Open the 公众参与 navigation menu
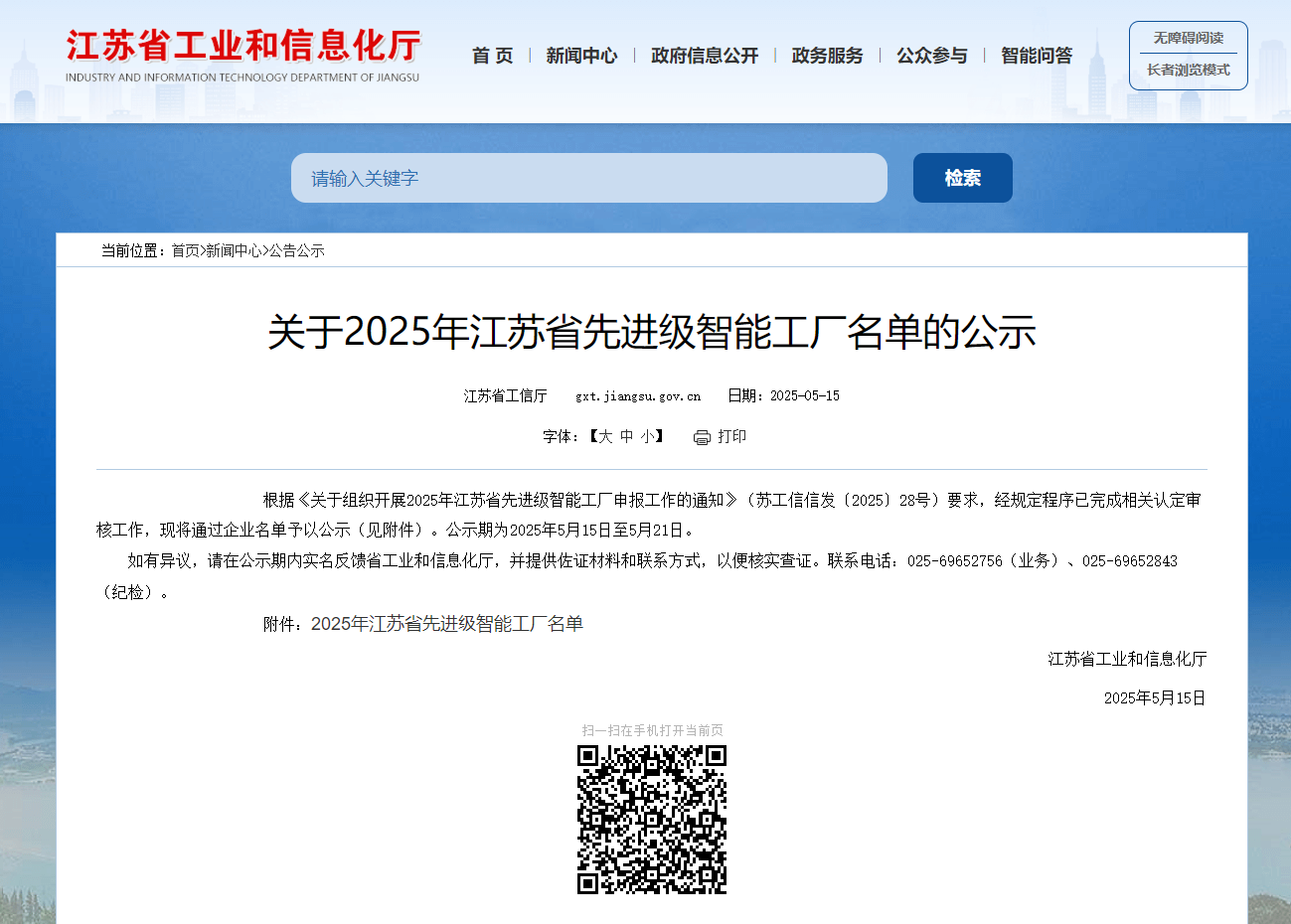This screenshot has width=1291, height=924. coord(932,56)
